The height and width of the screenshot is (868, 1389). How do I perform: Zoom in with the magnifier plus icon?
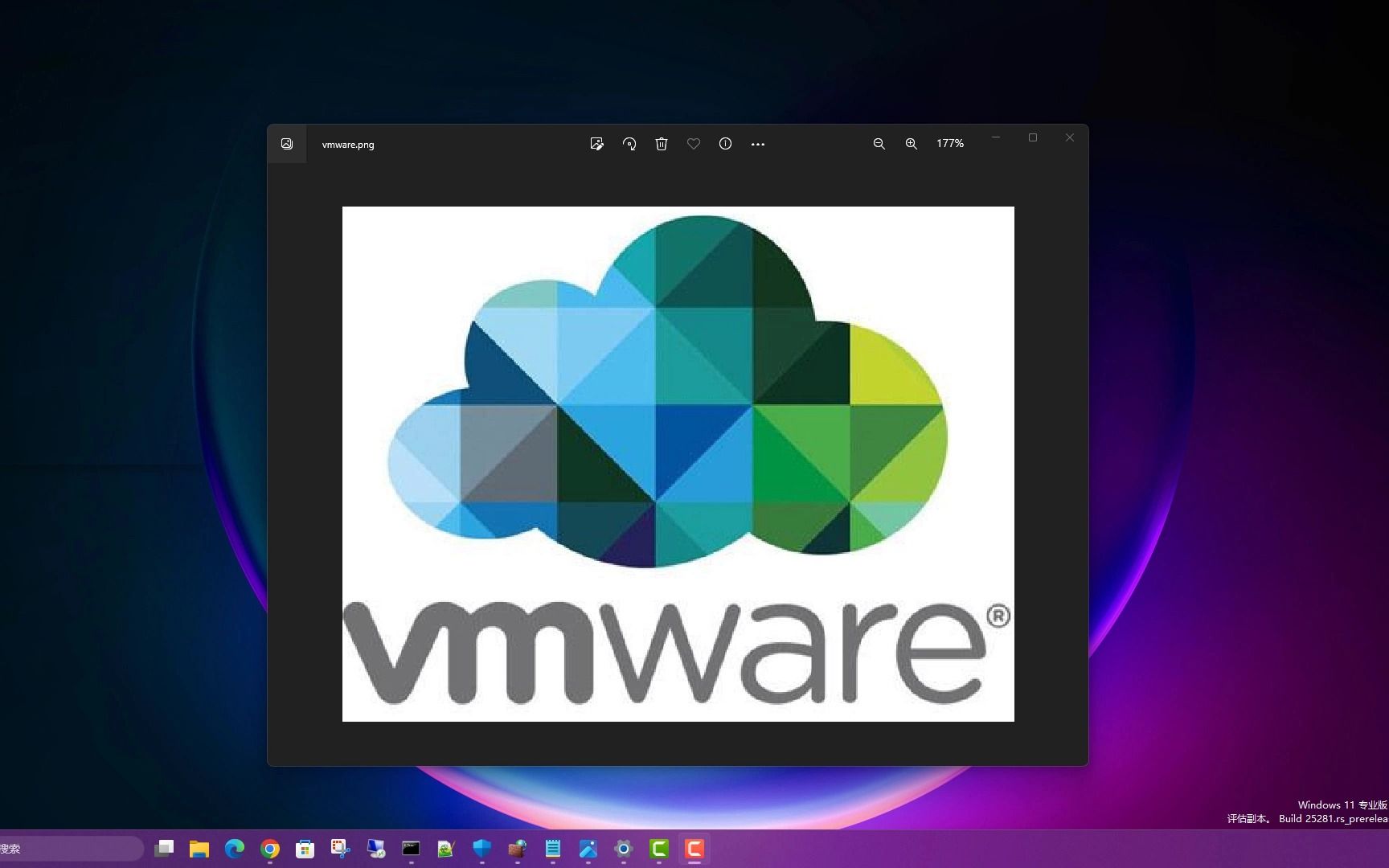coord(912,144)
